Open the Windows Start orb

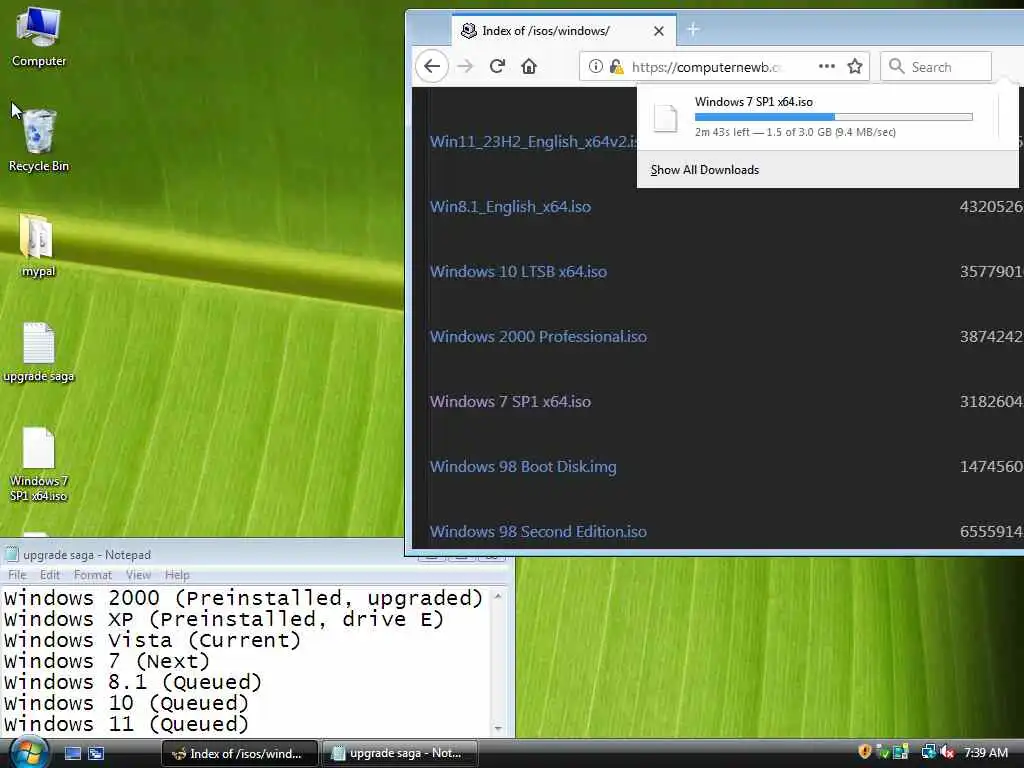click(28, 753)
